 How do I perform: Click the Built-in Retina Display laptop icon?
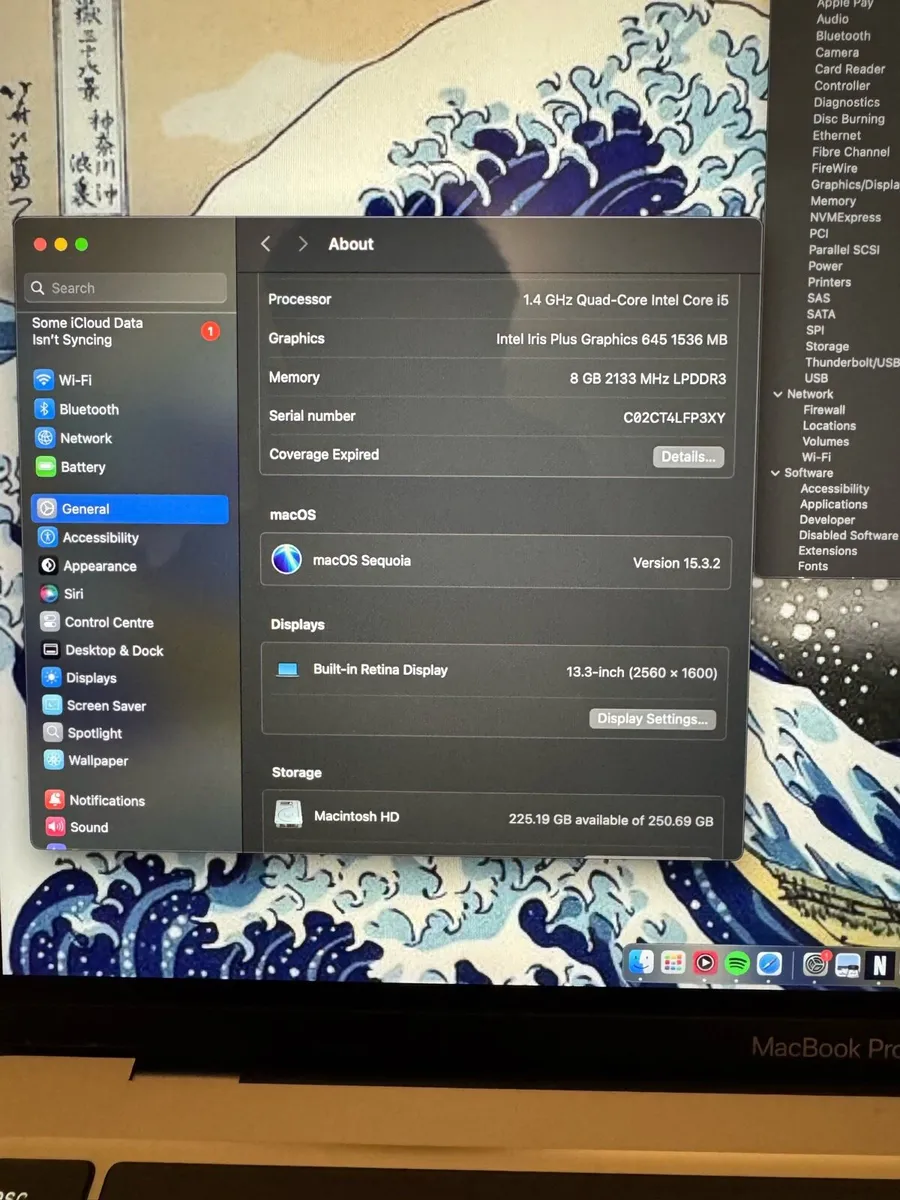pyautogui.click(x=288, y=670)
